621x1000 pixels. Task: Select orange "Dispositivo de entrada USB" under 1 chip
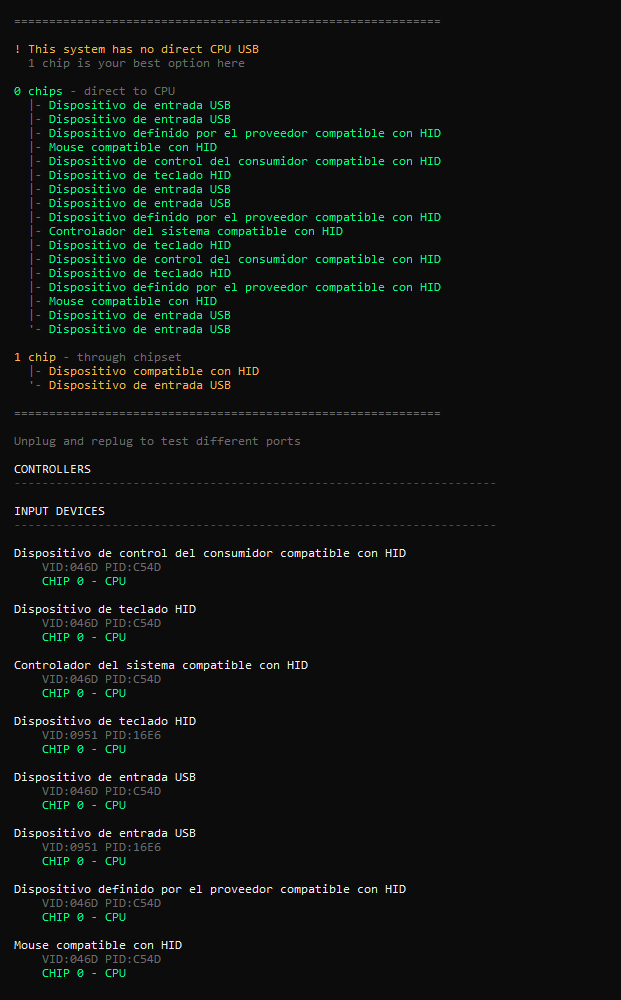140,385
